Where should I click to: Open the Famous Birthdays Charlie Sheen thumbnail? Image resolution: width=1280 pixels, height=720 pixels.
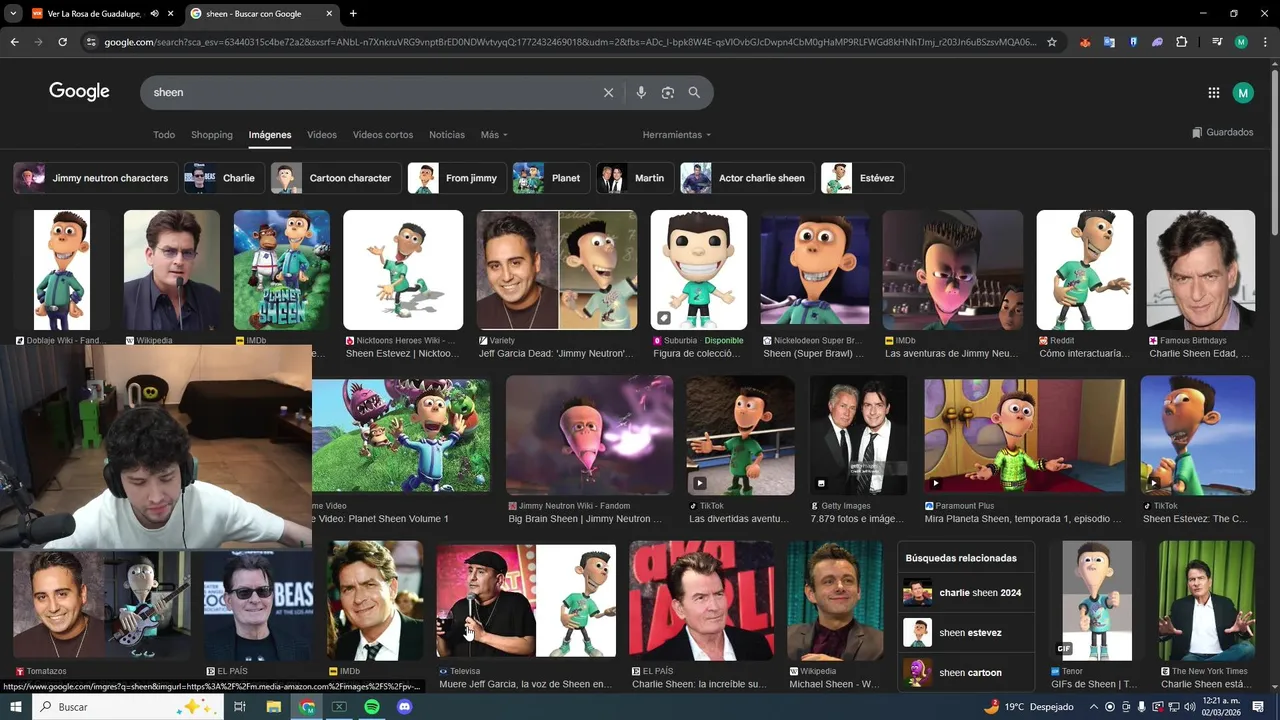coord(1201,270)
